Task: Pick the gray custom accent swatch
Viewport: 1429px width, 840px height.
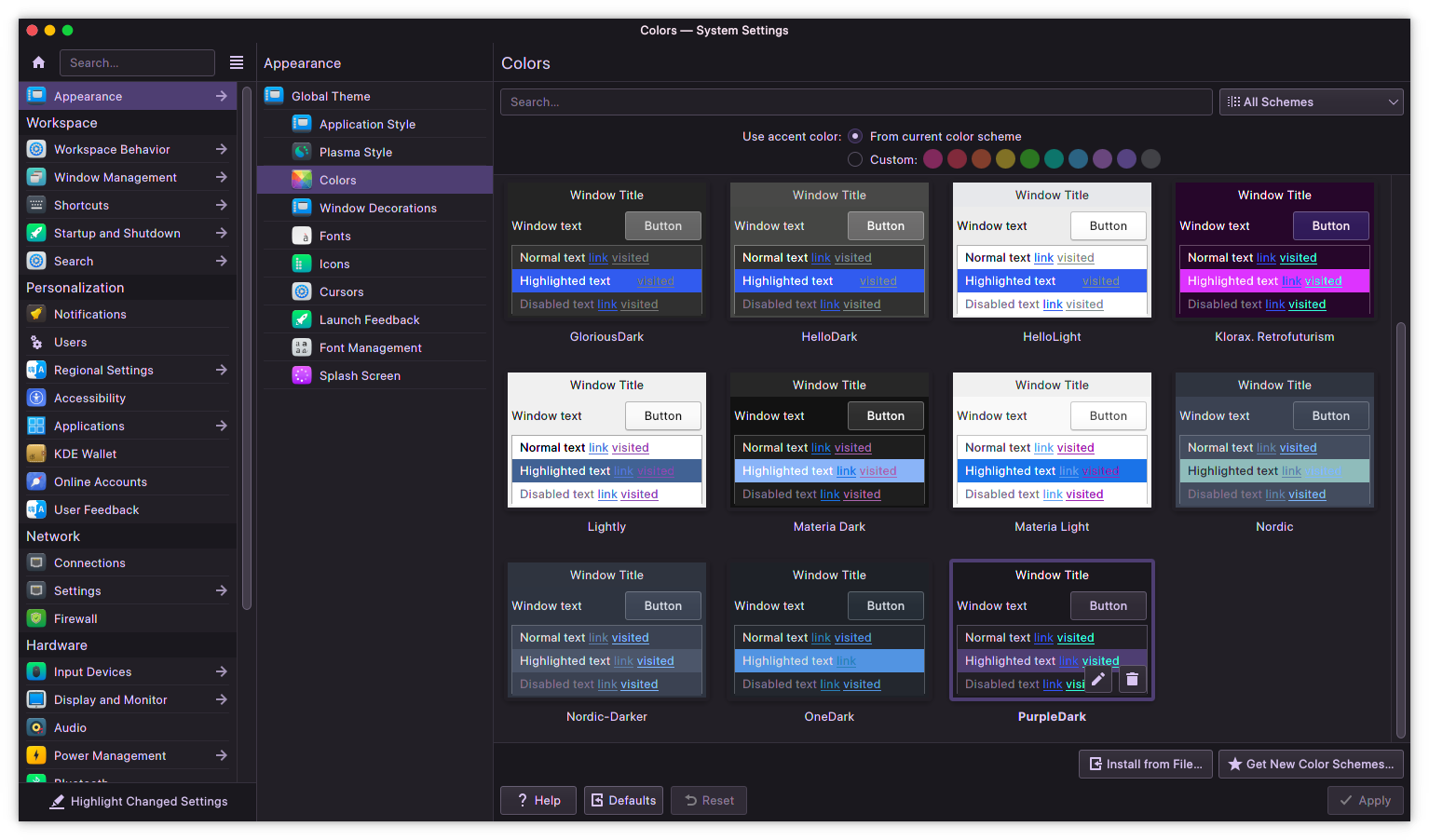Action: [x=1150, y=159]
